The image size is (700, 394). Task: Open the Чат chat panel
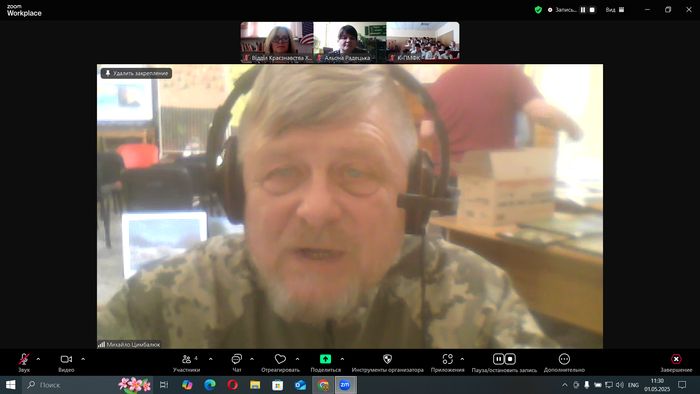[237, 359]
